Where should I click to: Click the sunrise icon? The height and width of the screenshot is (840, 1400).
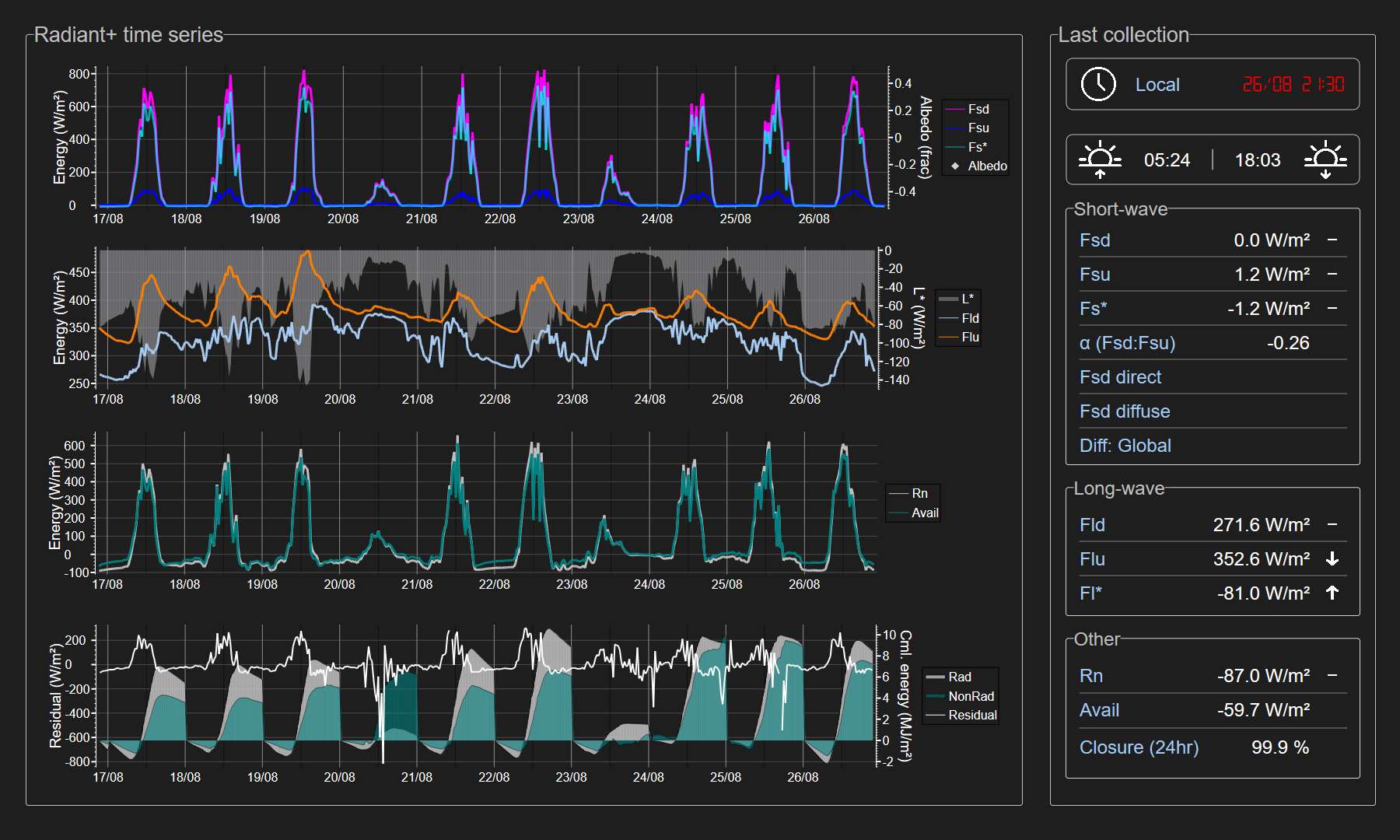pyautogui.click(x=1100, y=160)
